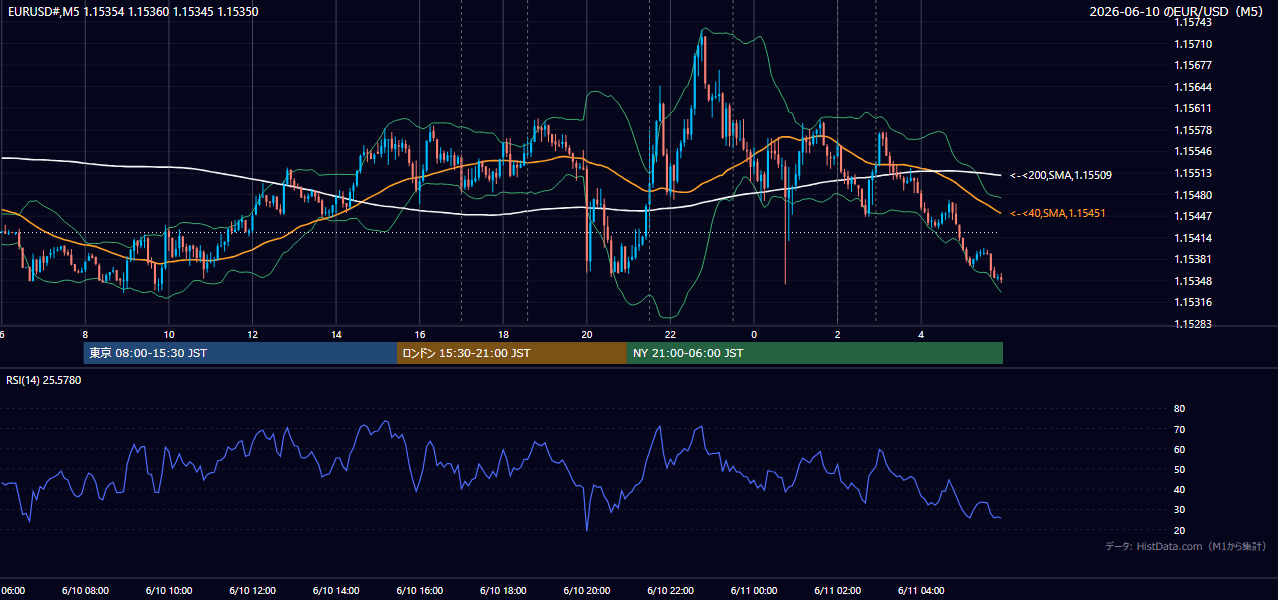This screenshot has height=600, width=1278.
Task: Click price axis label 1.15546
Action: tap(1192, 151)
